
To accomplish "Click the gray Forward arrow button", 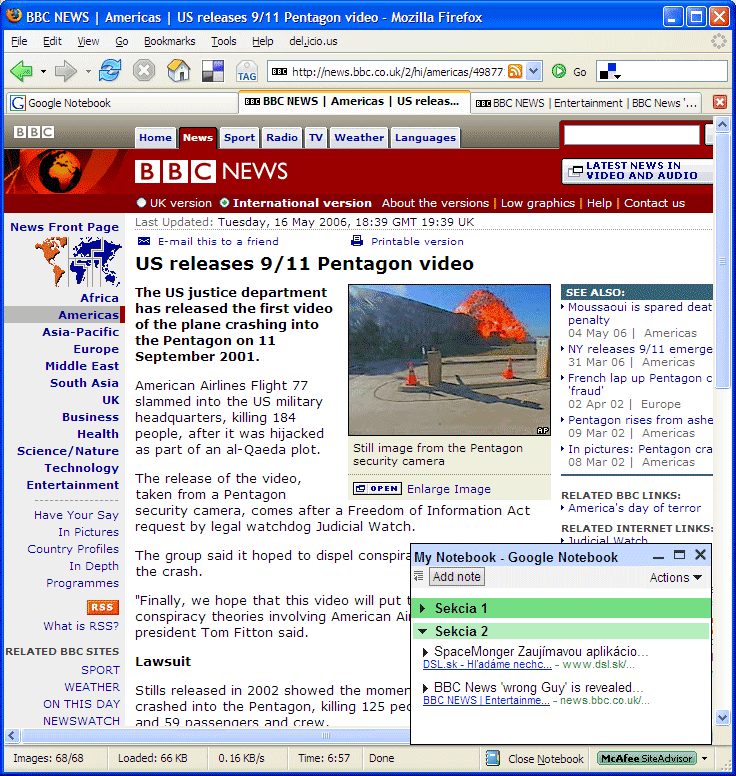I will (66, 71).
